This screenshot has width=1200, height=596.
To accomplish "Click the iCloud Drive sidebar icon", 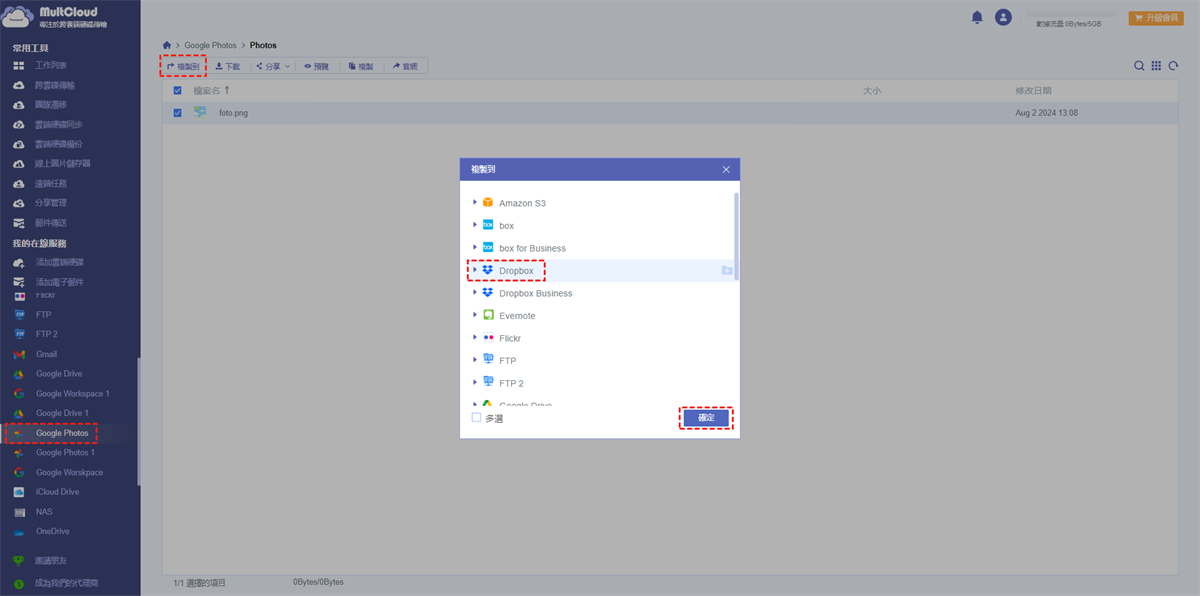I will (18, 492).
